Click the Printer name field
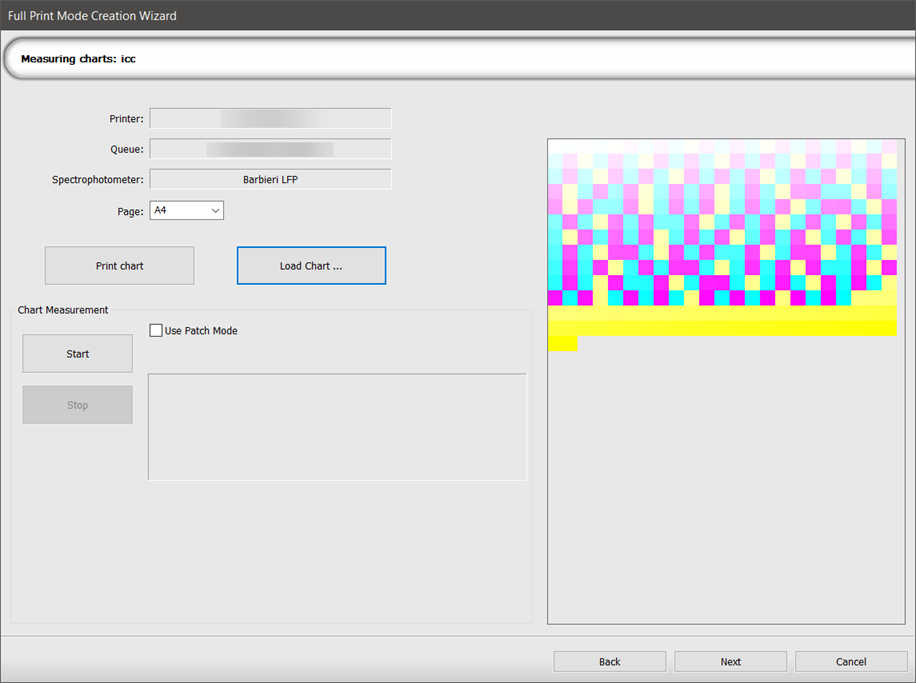This screenshot has height=683, width=916. (270, 118)
